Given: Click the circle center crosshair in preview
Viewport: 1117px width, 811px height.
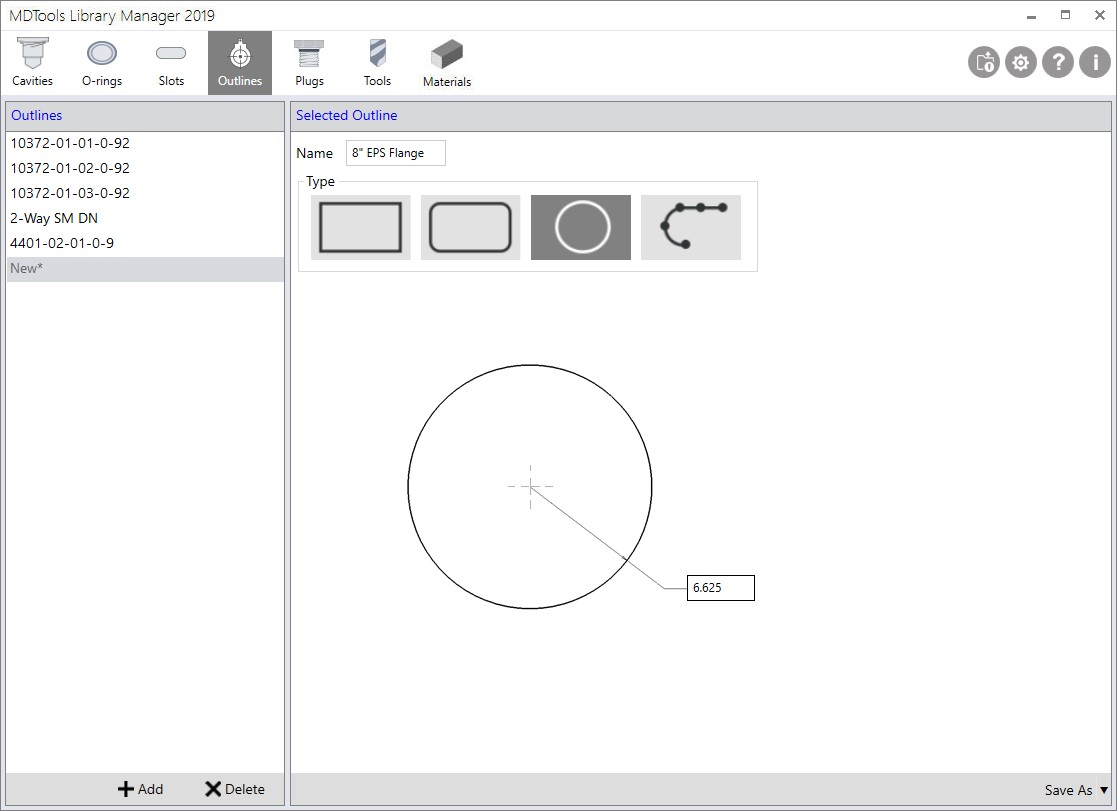Looking at the screenshot, I should pyautogui.click(x=530, y=487).
